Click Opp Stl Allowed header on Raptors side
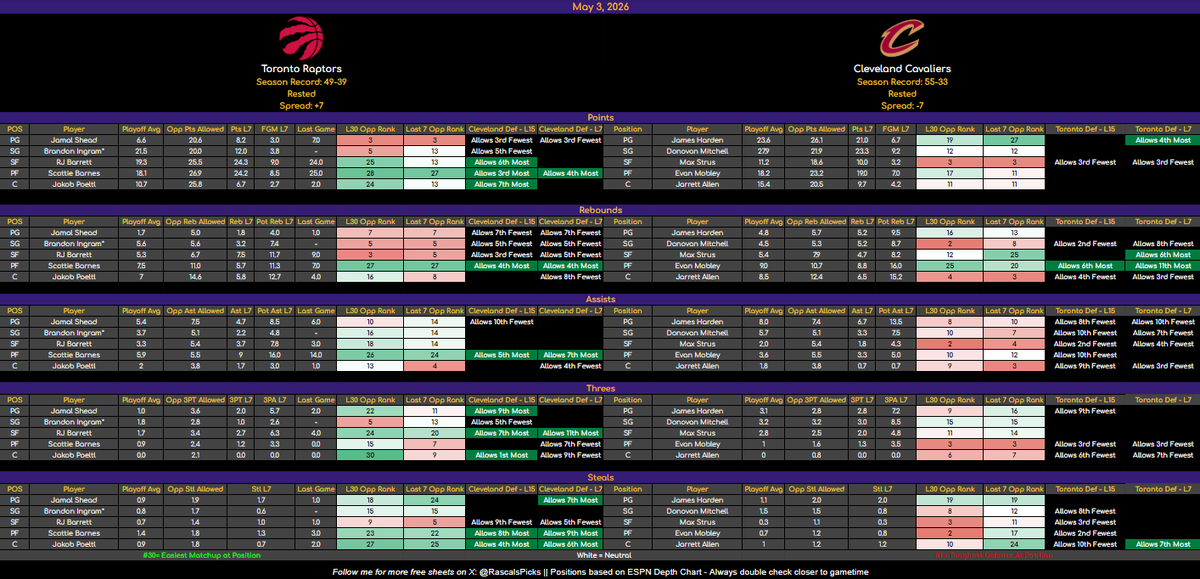1200x579 pixels. click(196, 491)
